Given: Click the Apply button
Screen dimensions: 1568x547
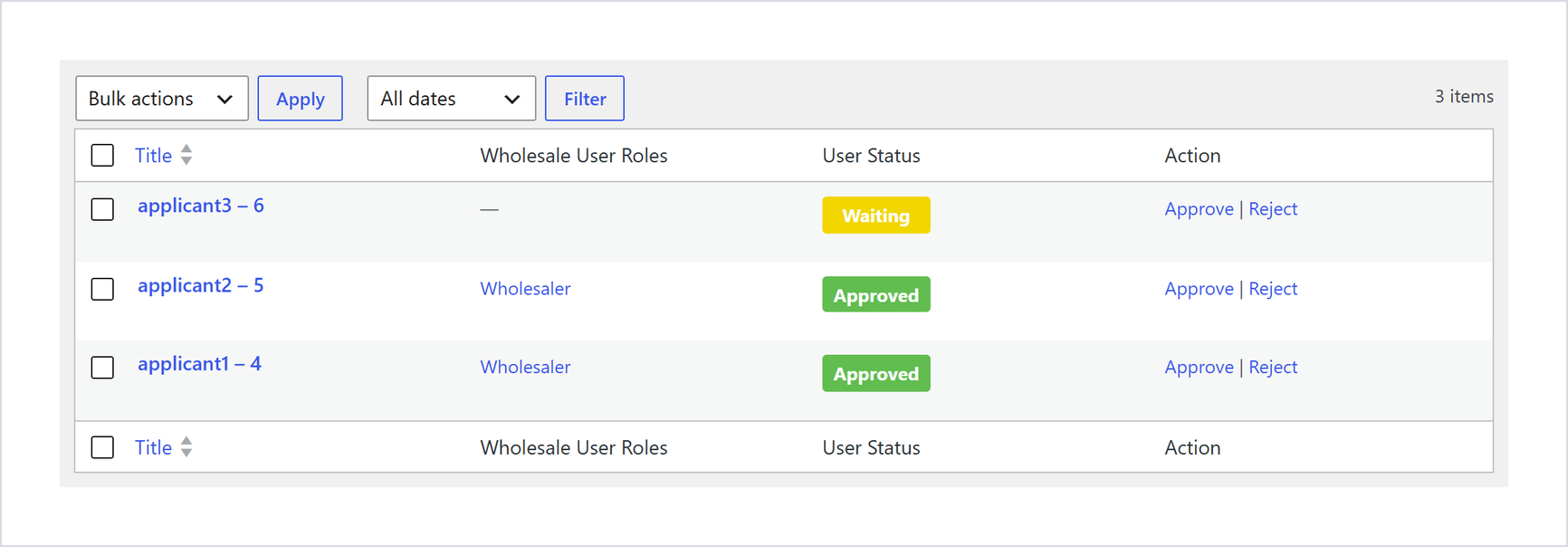Looking at the screenshot, I should (301, 99).
